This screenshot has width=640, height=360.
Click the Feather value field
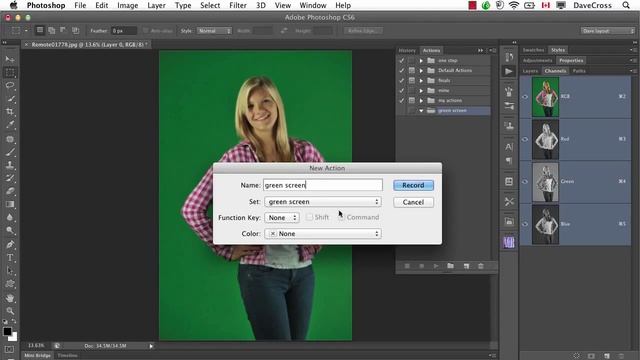click(x=124, y=31)
